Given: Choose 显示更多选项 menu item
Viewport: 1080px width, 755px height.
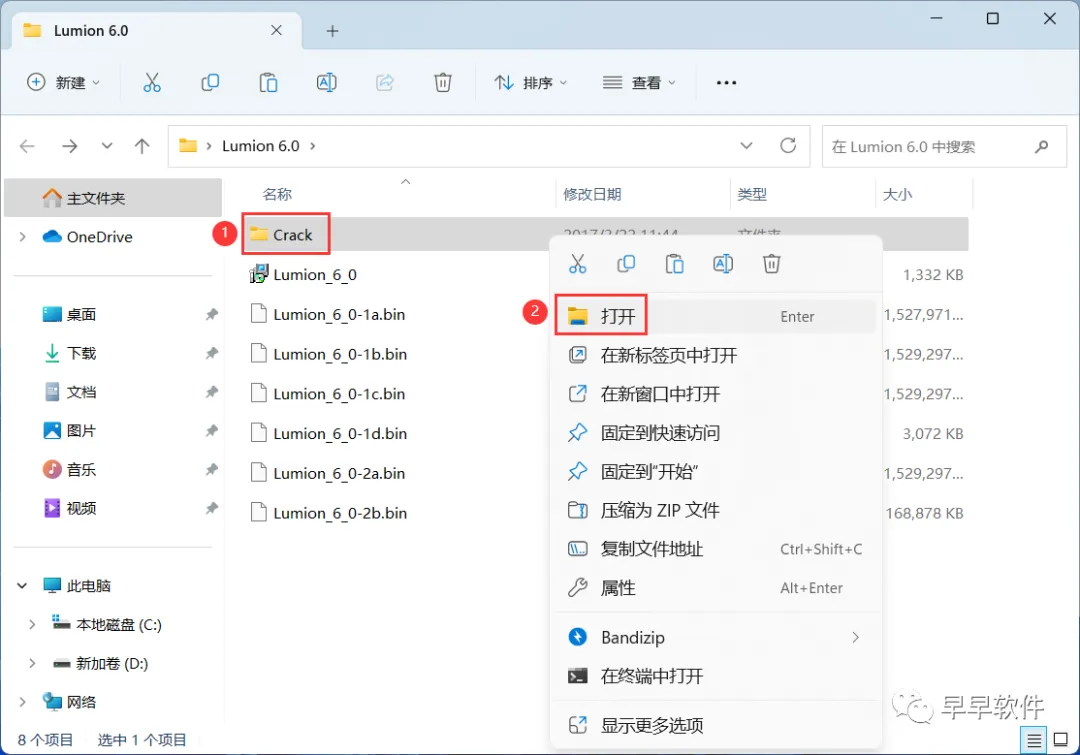Looking at the screenshot, I should pyautogui.click(x=716, y=725).
